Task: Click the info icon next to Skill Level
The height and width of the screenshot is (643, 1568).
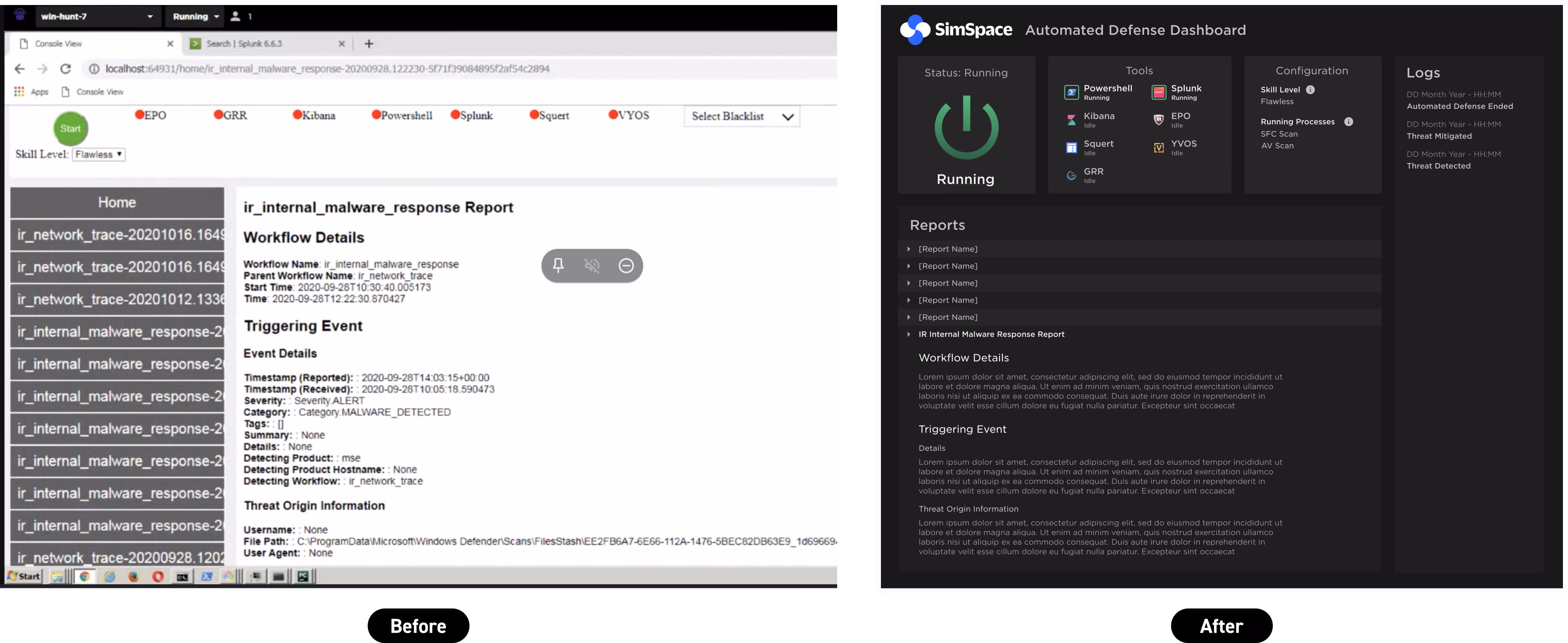Action: coord(1310,90)
